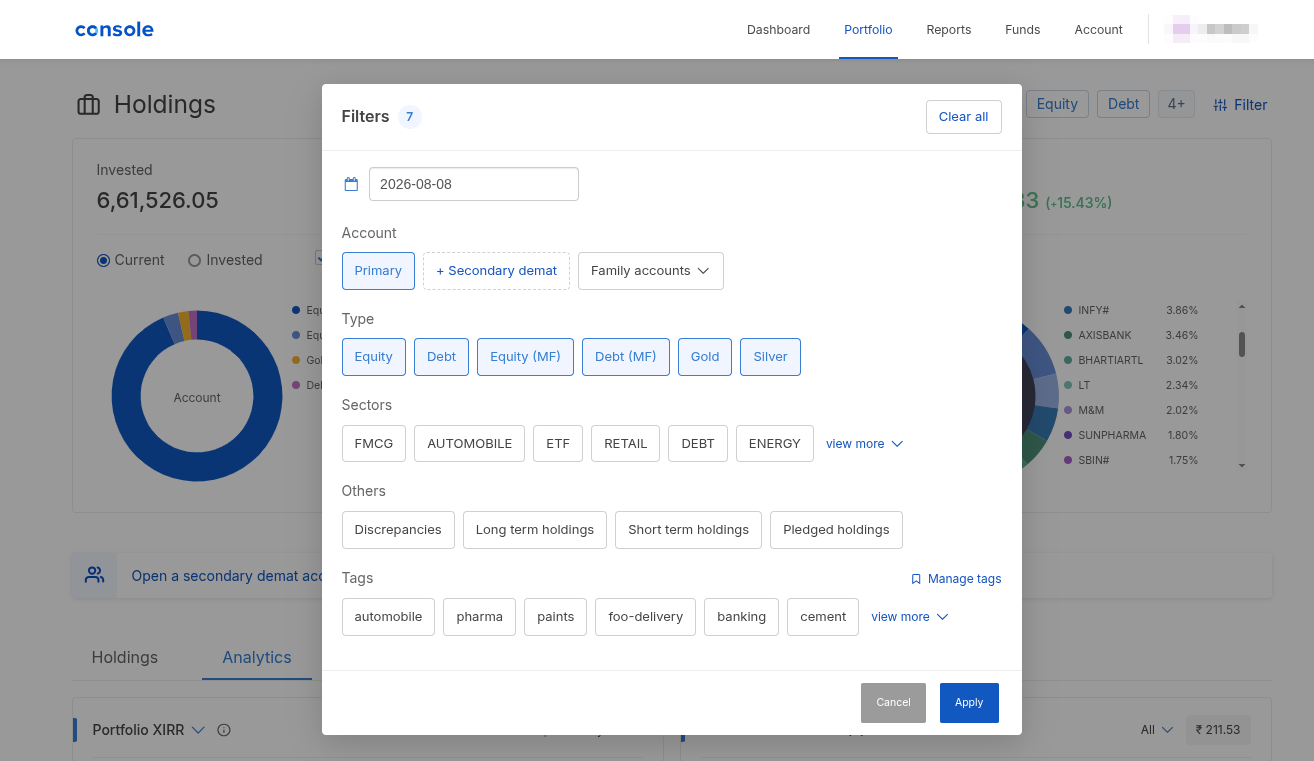Image resolution: width=1314 pixels, height=761 pixels.
Task: Open the Portfolio XIRR info icon
Action: click(224, 730)
